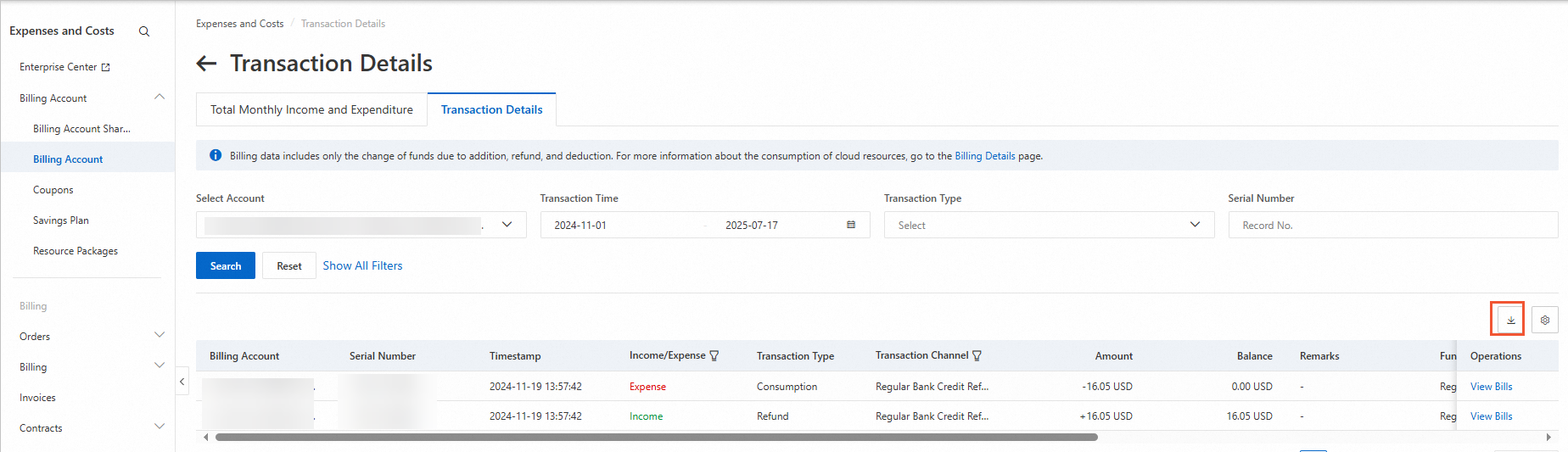Open Billing Account Shar... sidebar item
Image resolution: width=1568 pixels, height=452 pixels.
pyautogui.click(x=81, y=129)
